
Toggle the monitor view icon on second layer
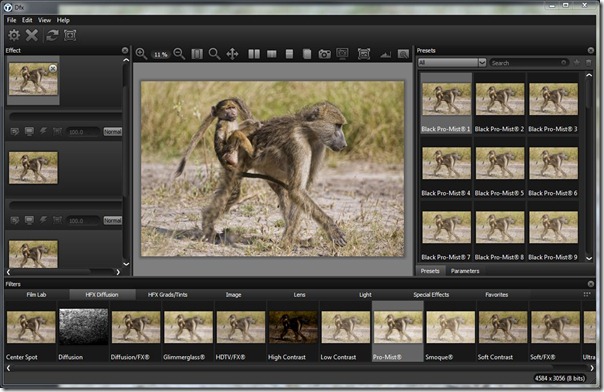29,220
